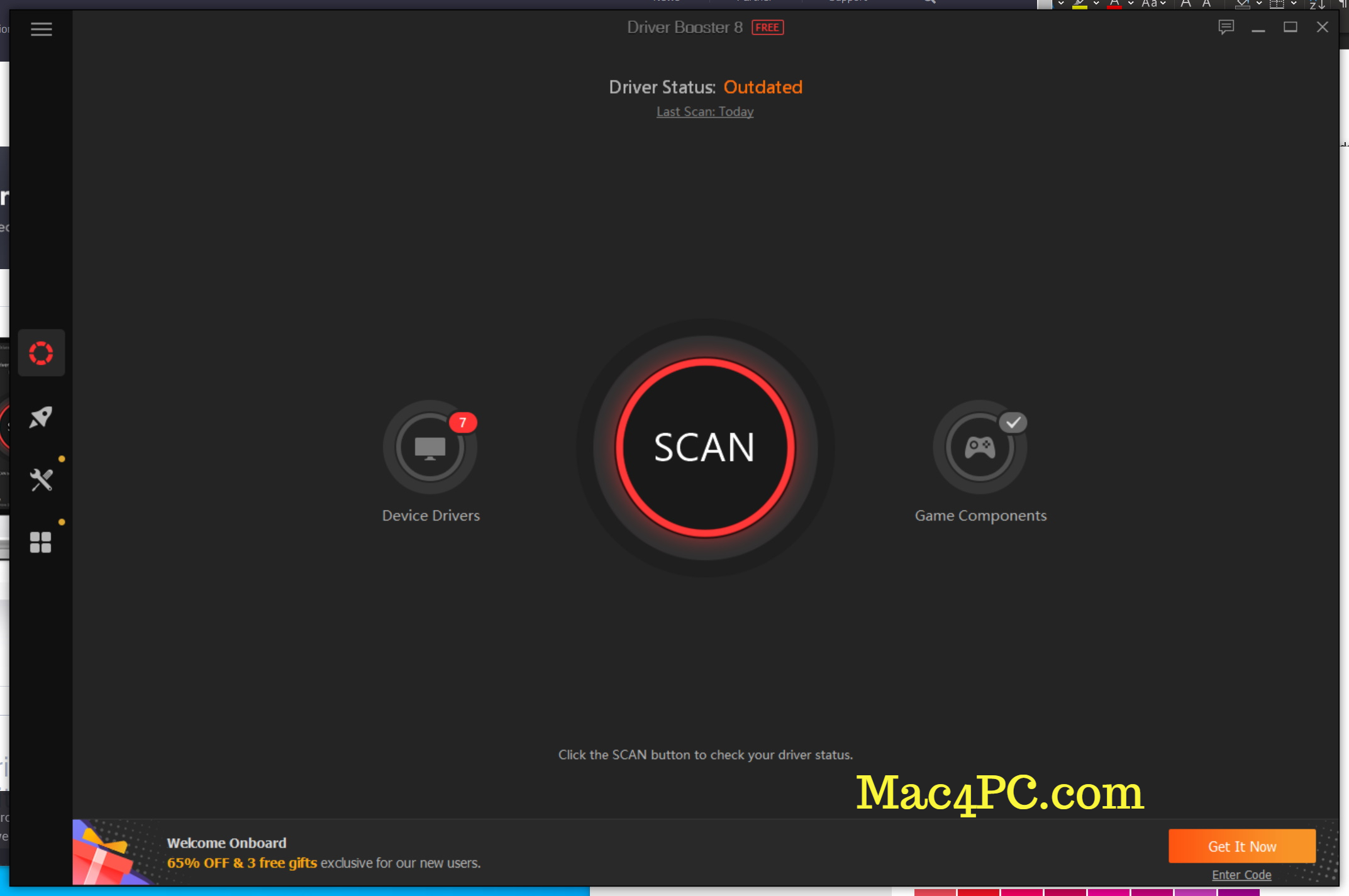
Task: Open the hamburger main menu
Action: tap(42, 29)
